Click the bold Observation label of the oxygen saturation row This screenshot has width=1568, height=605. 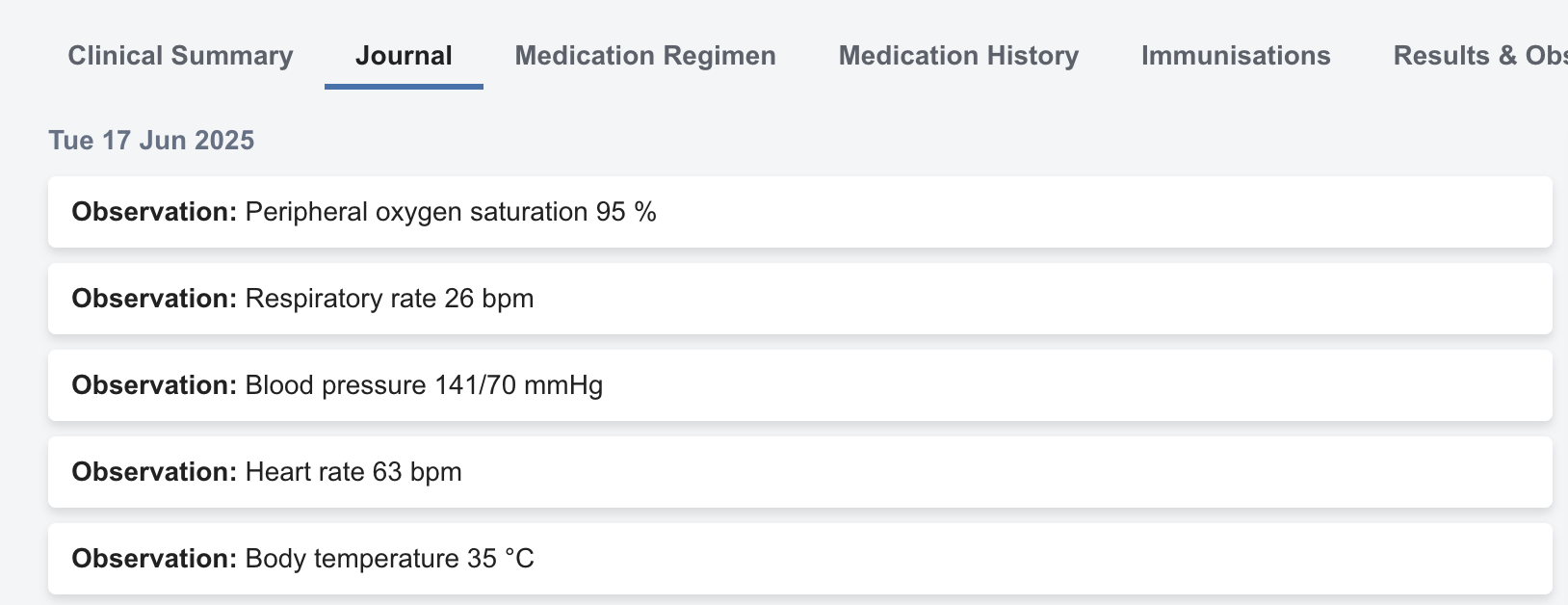pyautogui.click(x=154, y=212)
